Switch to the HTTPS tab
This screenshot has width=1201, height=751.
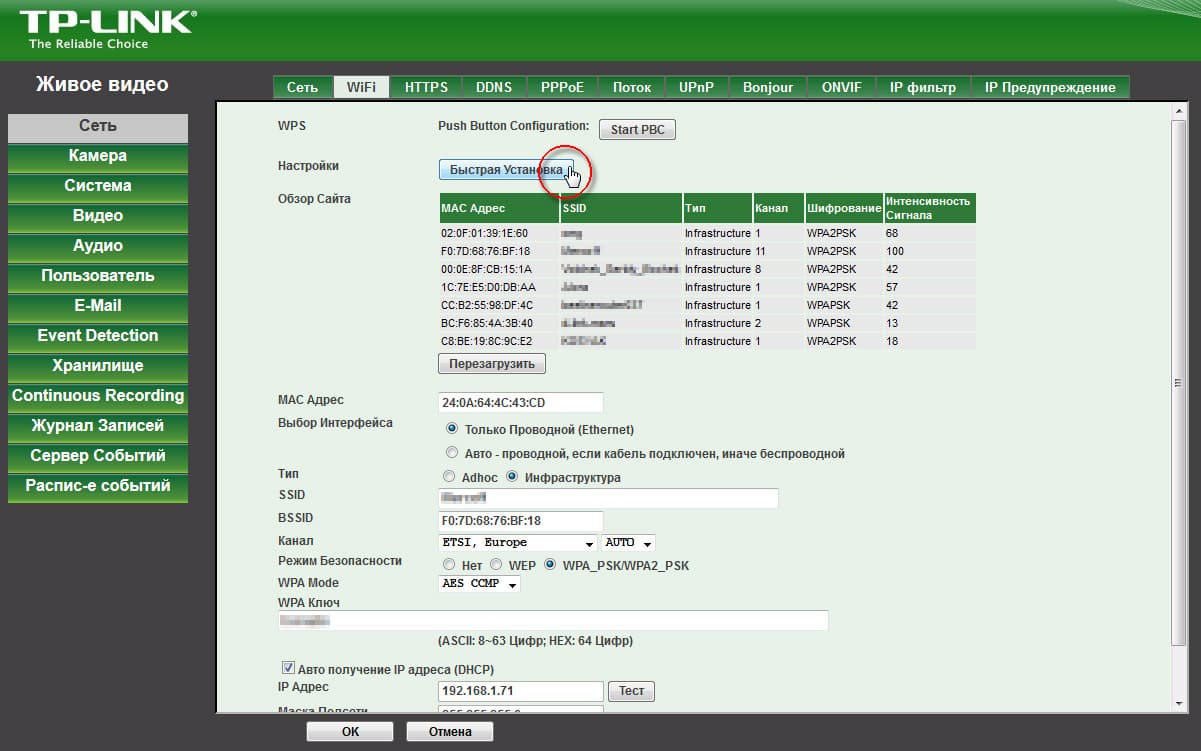pyautogui.click(x=426, y=87)
